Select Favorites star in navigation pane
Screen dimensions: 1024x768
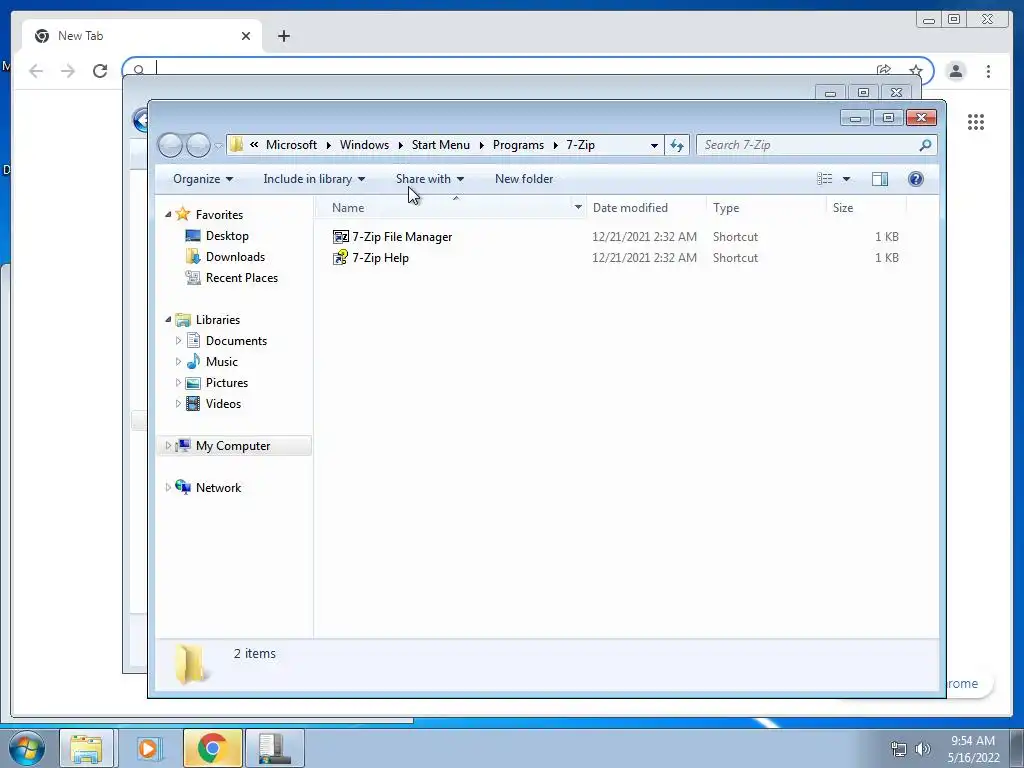tap(183, 214)
